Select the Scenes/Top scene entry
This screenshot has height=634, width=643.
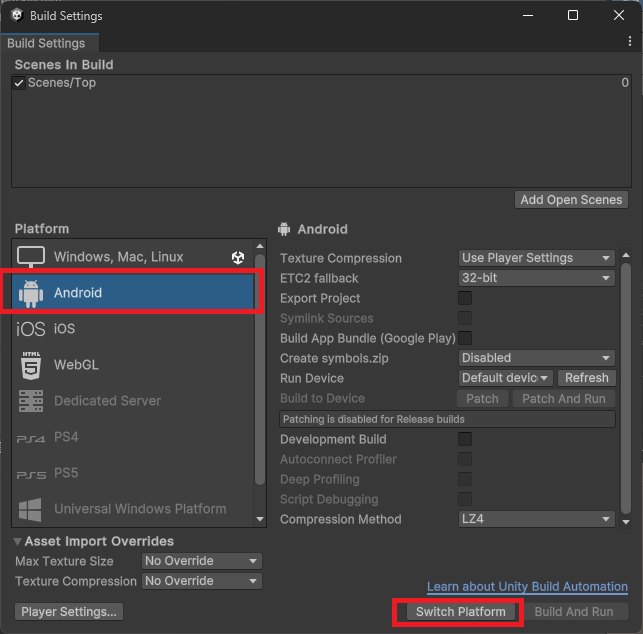pyautogui.click(x=322, y=83)
